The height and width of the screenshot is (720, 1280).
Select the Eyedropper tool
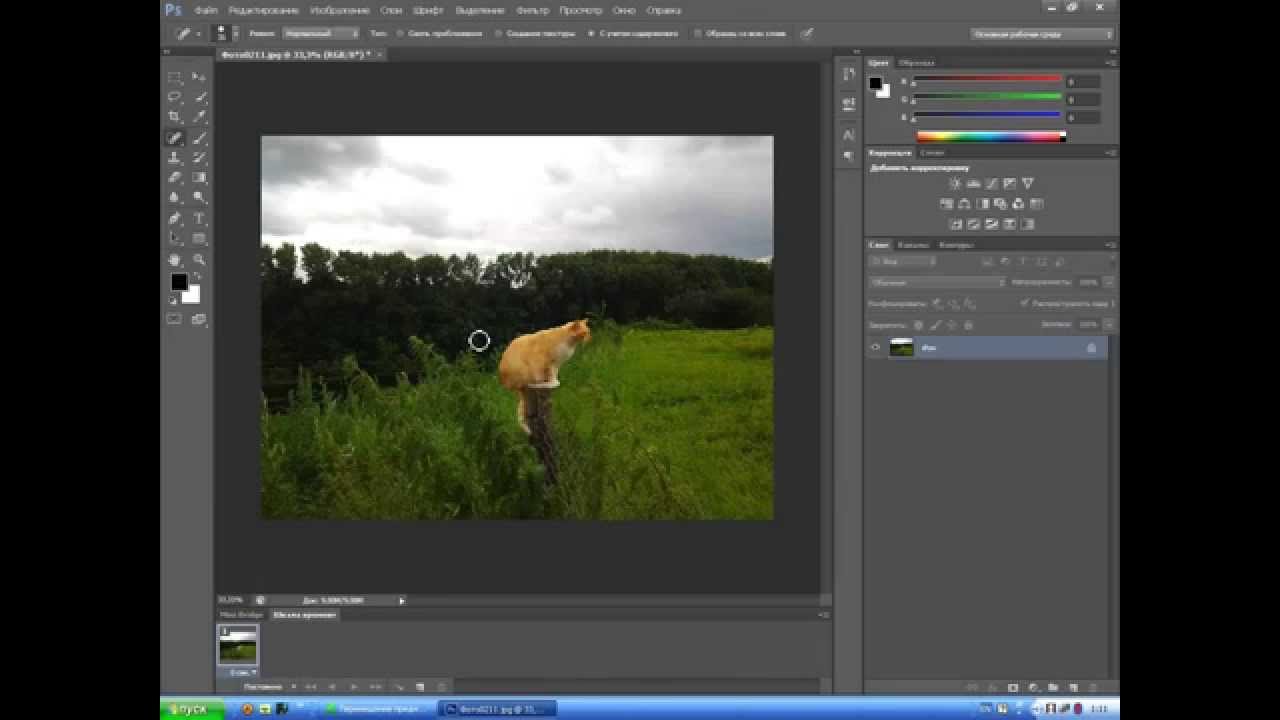click(x=199, y=117)
